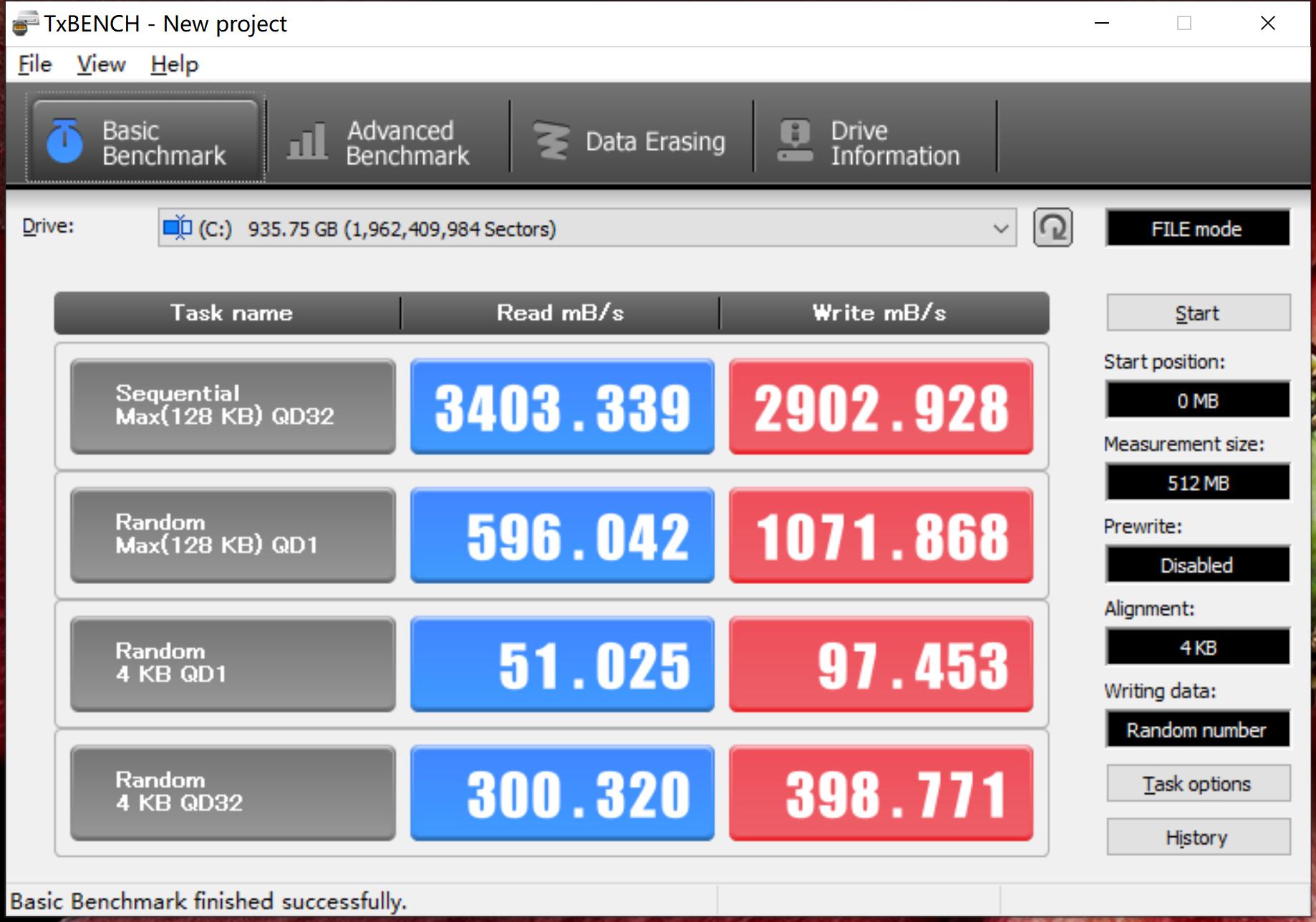Click the Basic Benchmark stopwatch icon

click(64, 141)
